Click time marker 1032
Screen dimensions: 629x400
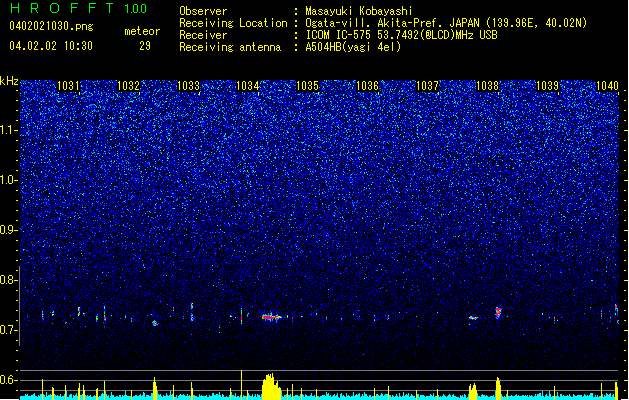[128, 86]
